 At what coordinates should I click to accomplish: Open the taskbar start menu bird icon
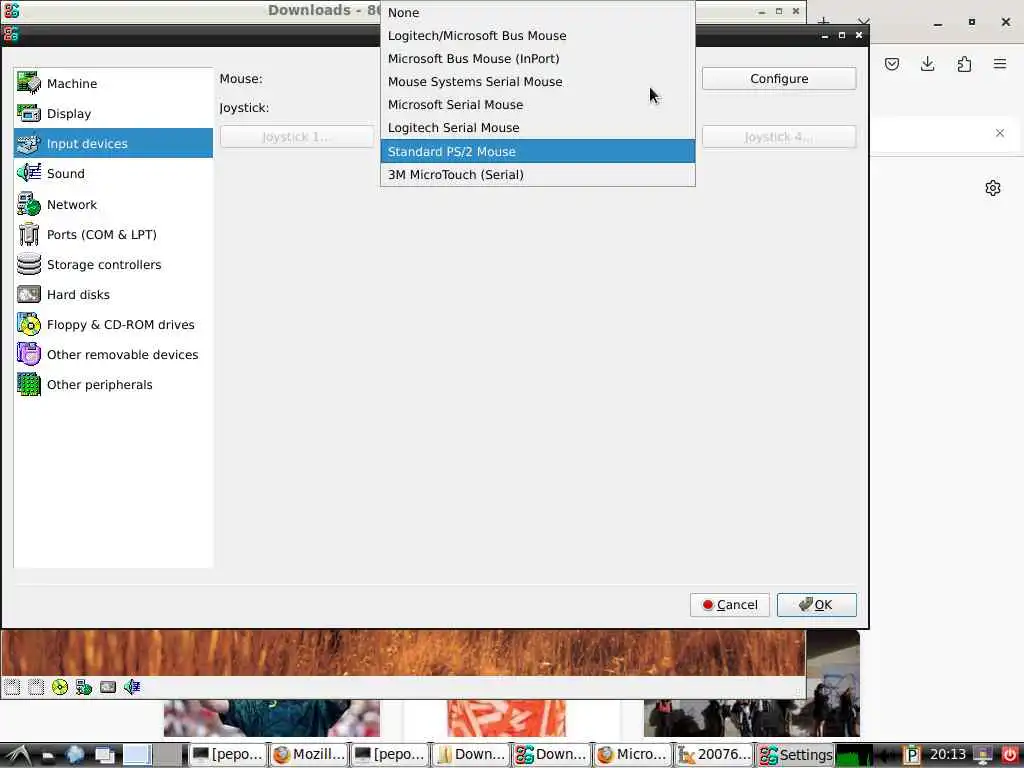coord(16,755)
